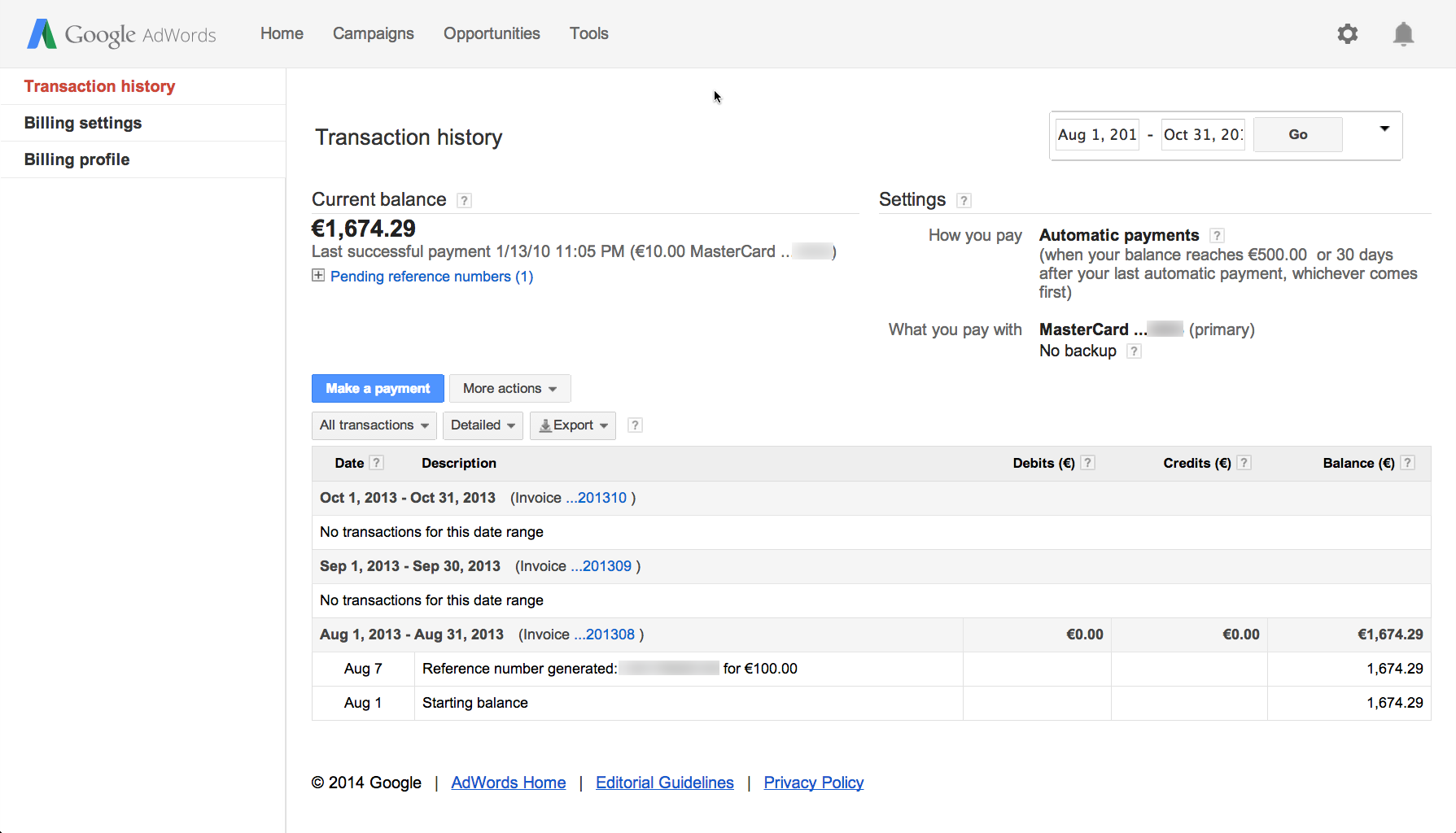Expand the Pending reference numbers section
This screenshot has height=833, width=1456.
pyautogui.click(x=318, y=276)
